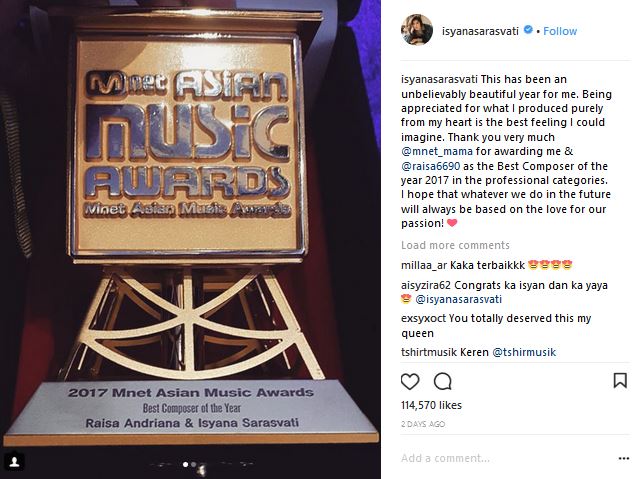Image resolution: width=633 pixels, height=479 pixels.
Task: Save post with bookmark icon
Action: [620, 381]
